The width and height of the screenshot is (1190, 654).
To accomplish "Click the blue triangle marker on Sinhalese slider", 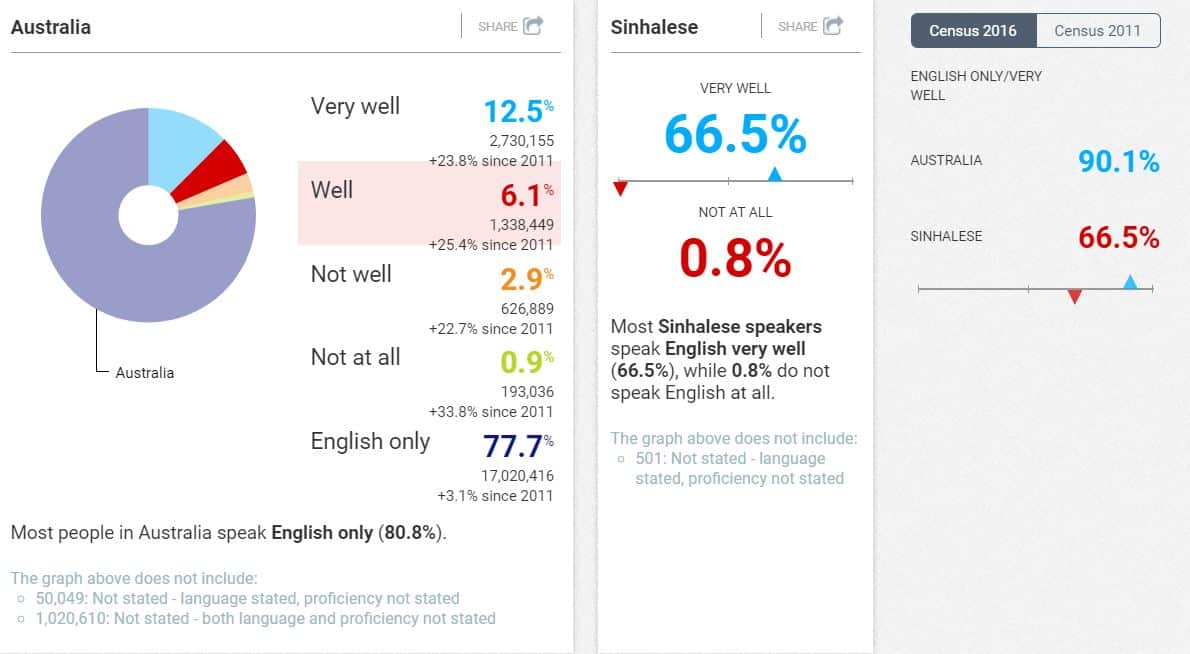I will pyautogui.click(x=774, y=175).
